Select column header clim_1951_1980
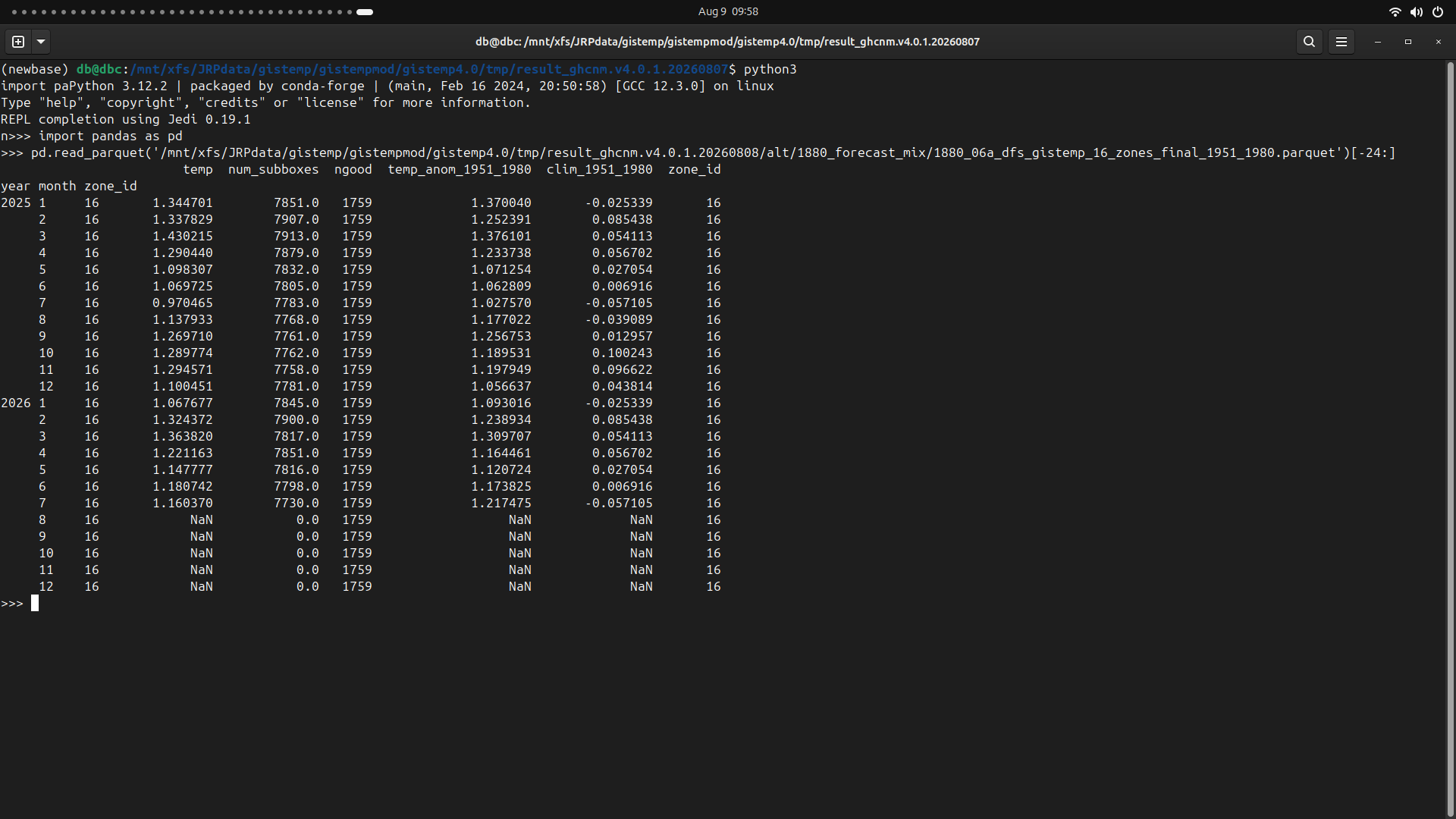1456x819 pixels. 600,169
